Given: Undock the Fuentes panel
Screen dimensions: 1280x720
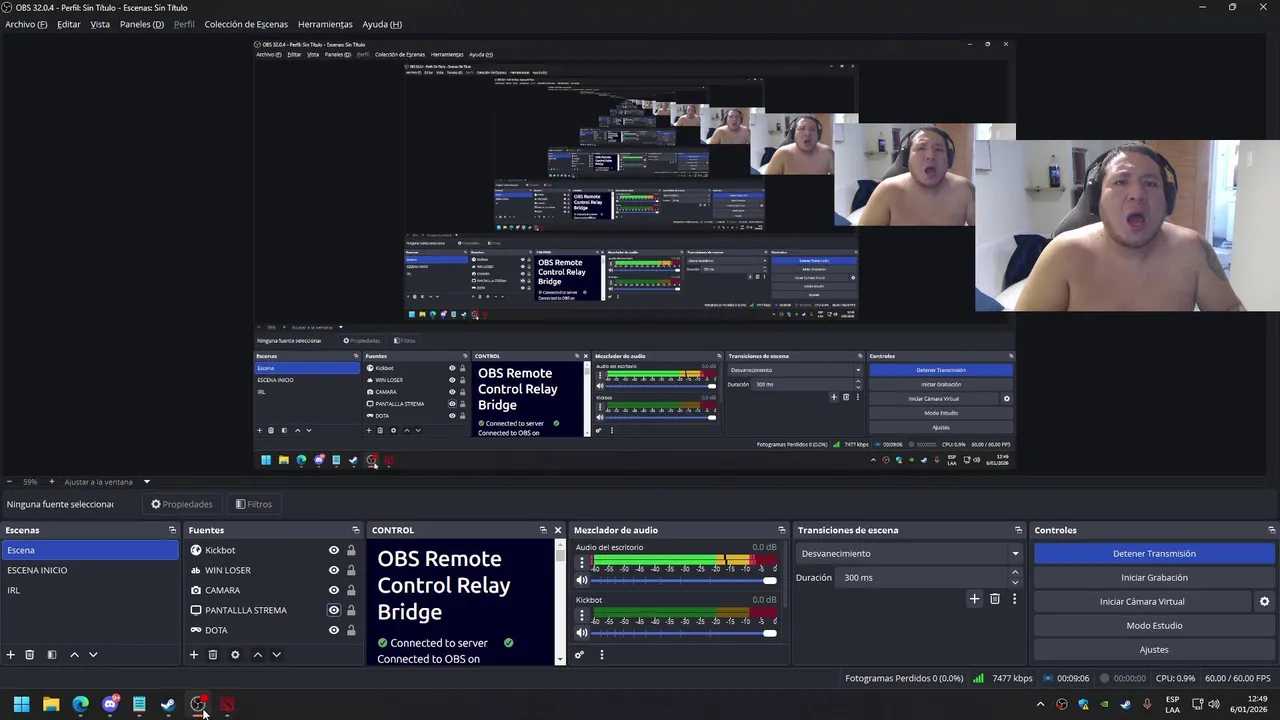Looking at the screenshot, I should click(355, 530).
